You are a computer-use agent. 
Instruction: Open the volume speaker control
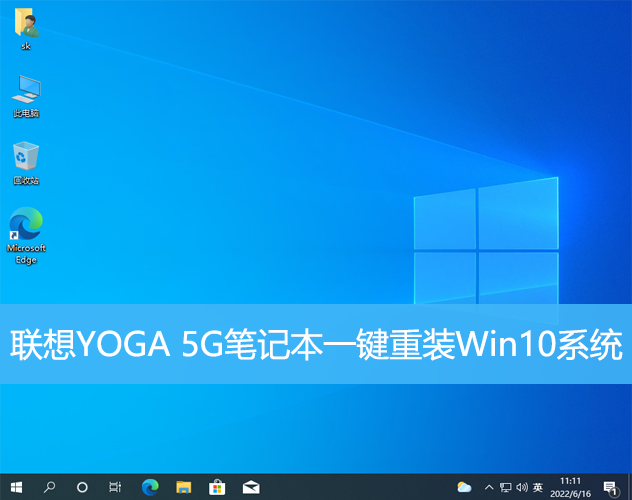[522, 487]
